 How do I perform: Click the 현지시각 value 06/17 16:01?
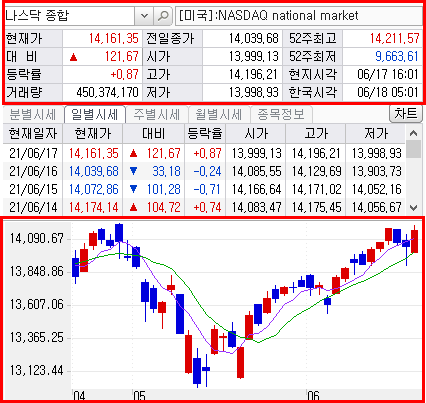click(x=388, y=74)
